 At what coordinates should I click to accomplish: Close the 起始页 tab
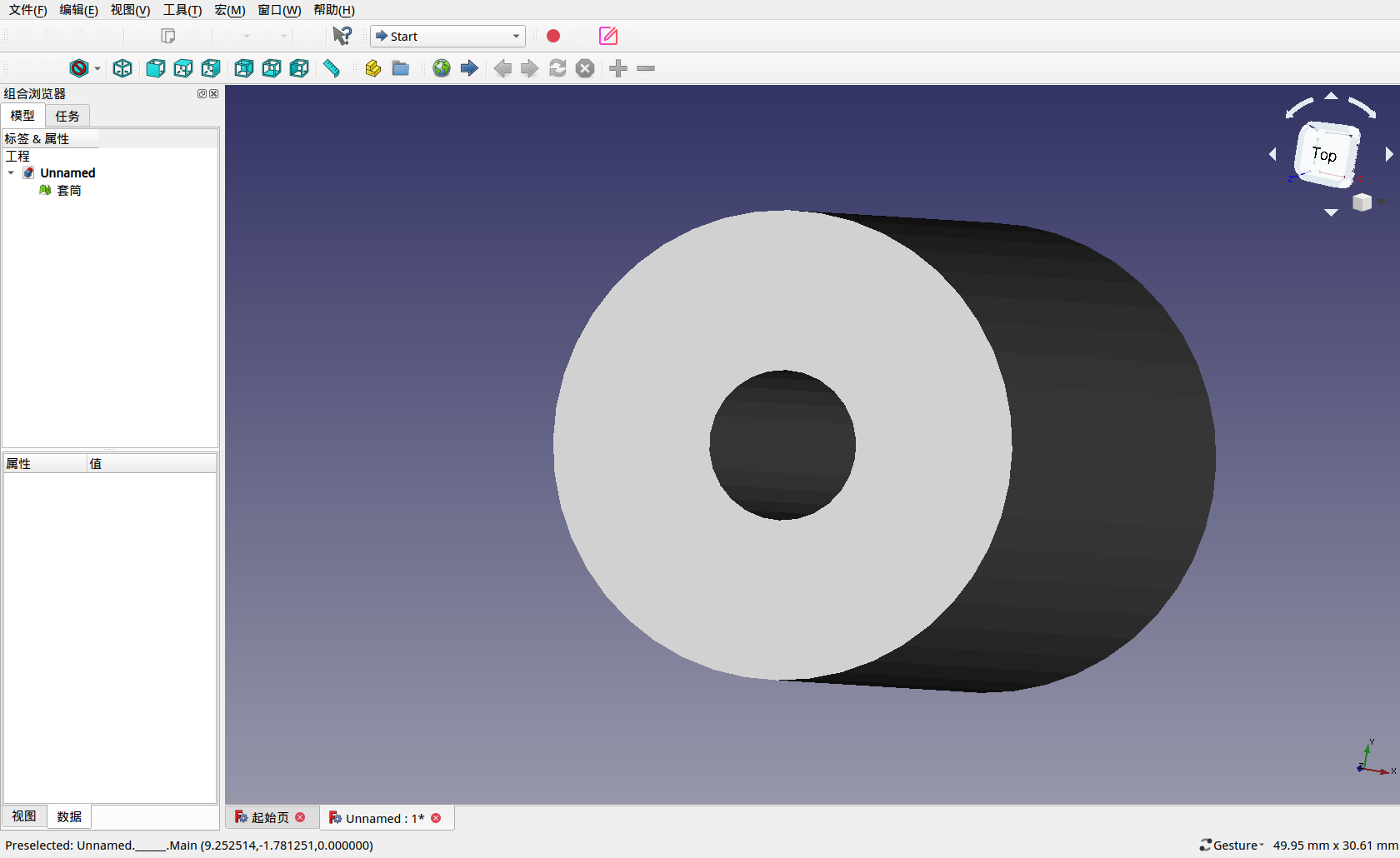pyautogui.click(x=300, y=818)
